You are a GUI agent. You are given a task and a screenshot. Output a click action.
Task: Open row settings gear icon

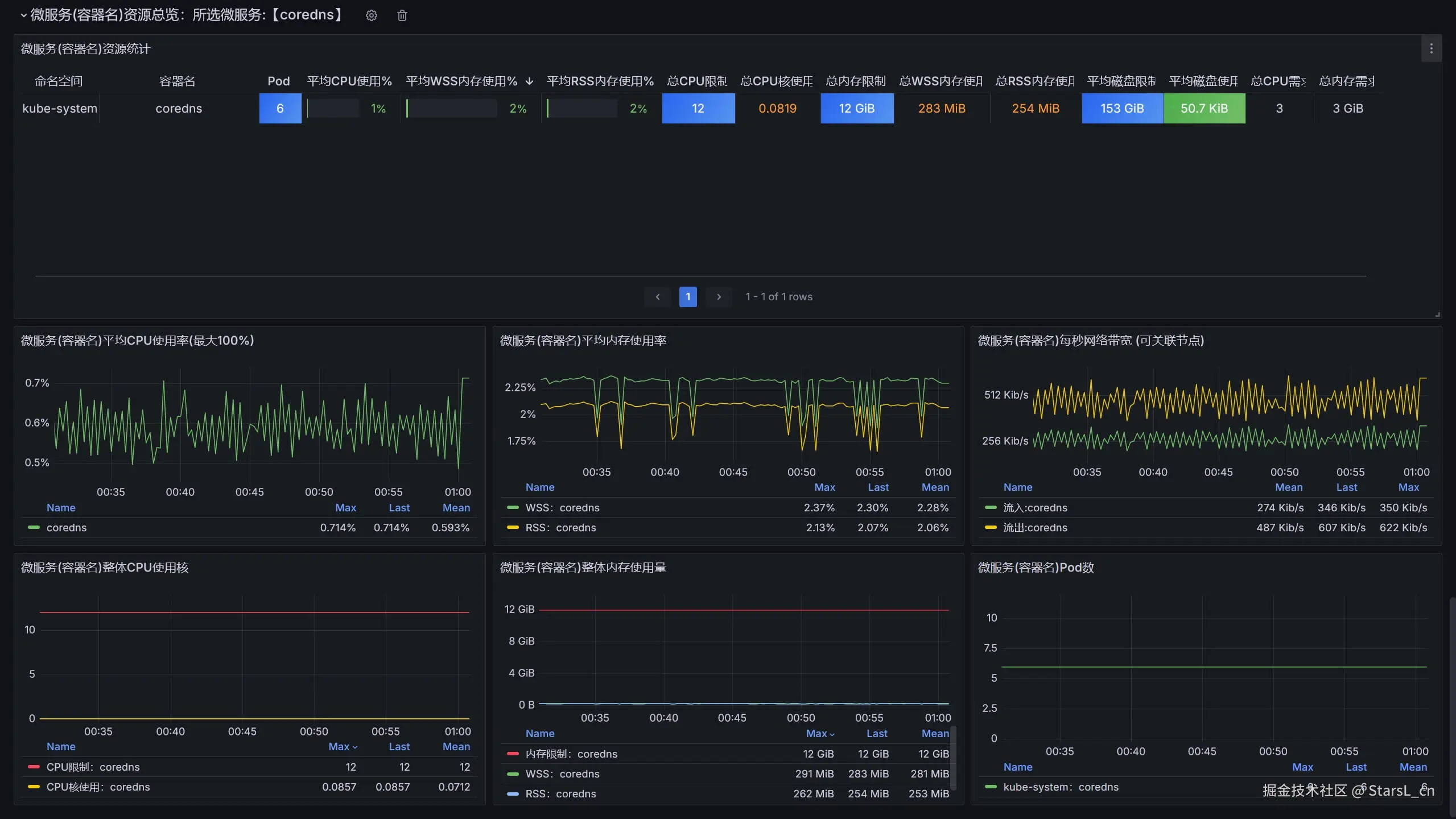(371, 15)
